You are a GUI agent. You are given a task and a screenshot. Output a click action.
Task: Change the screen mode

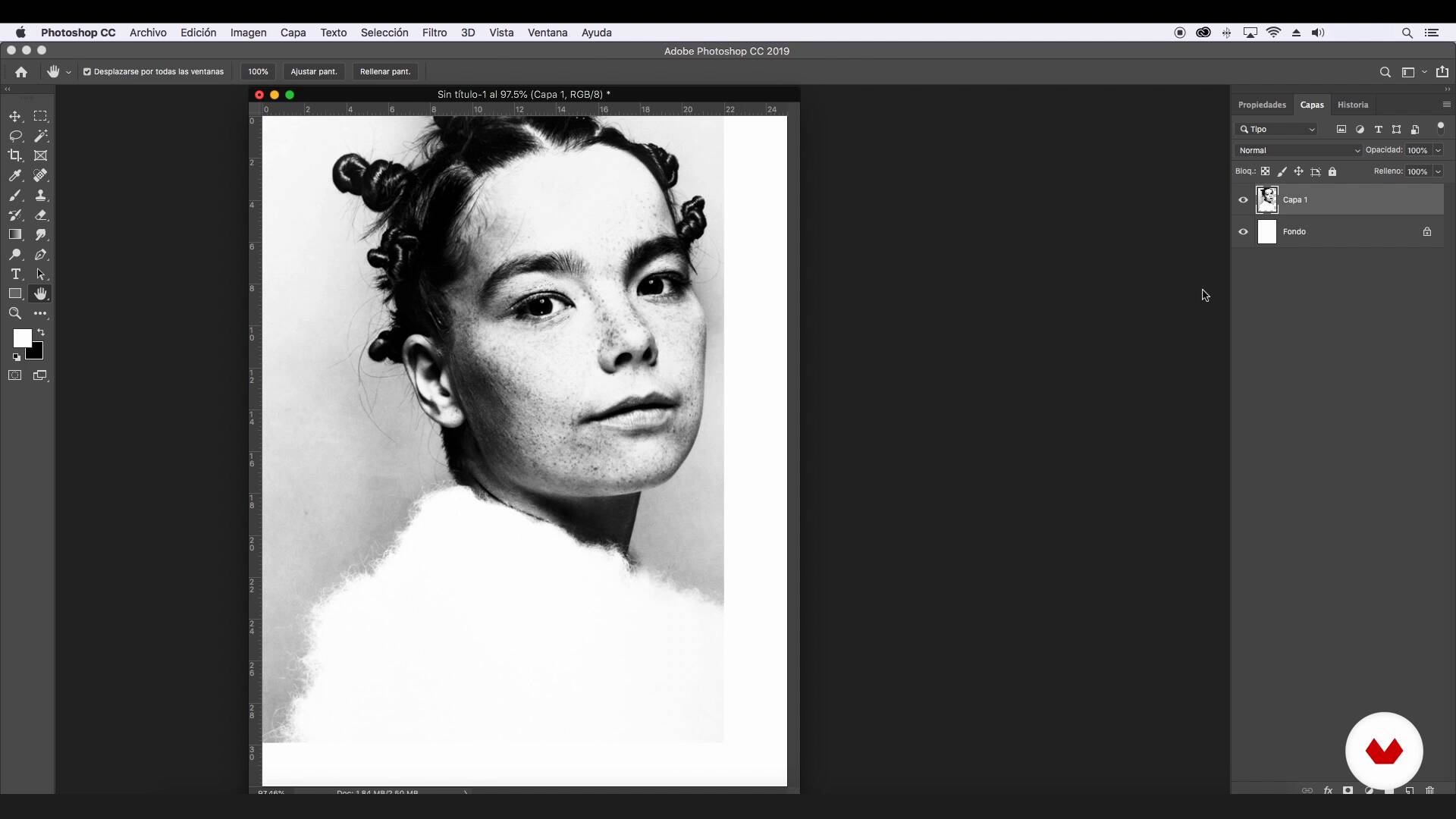(x=41, y=375)
